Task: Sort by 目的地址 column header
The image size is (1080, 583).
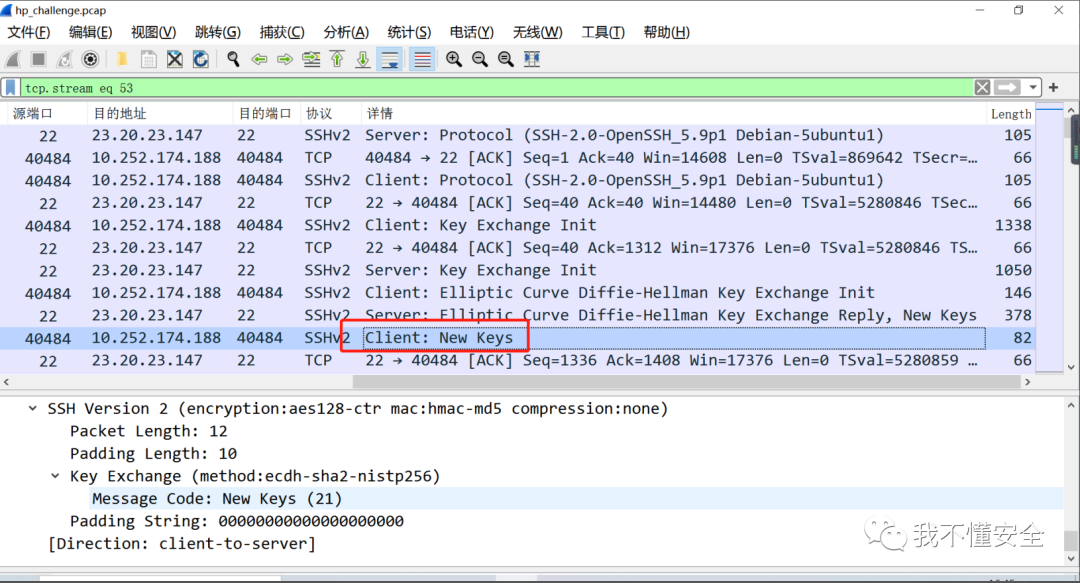Action: 120,114
